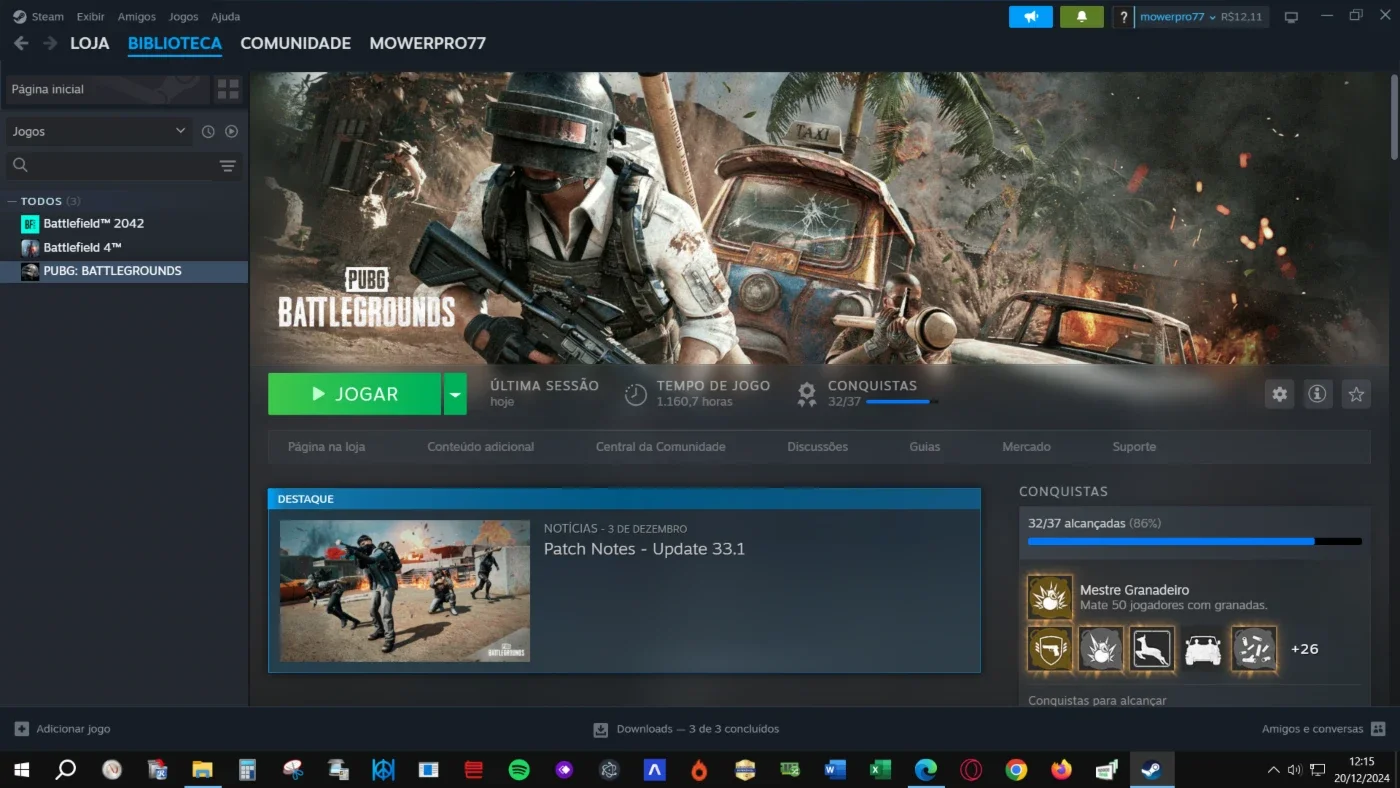Open advanced filter icon in search bar
This screenshot has width=1400, height=788.
(x=228, y=166)
